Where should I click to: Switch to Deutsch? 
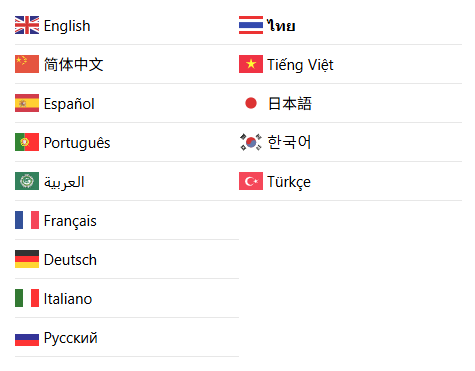tap(127, 259)
